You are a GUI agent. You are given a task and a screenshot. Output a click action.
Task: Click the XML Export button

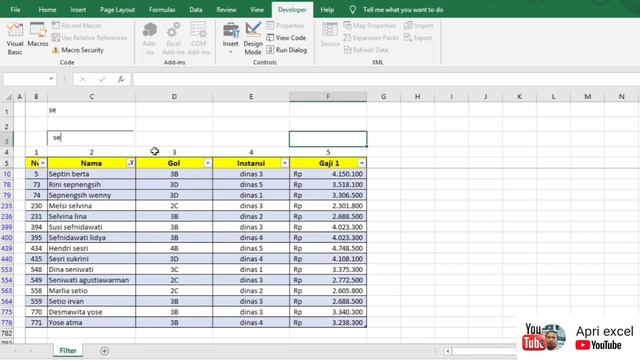pos(418,38)
